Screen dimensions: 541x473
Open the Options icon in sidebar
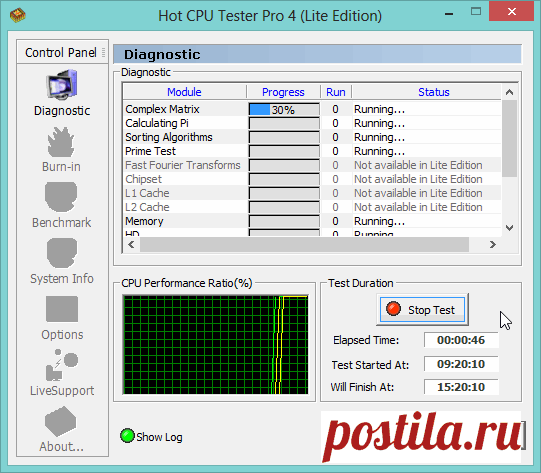pos(62,309)
